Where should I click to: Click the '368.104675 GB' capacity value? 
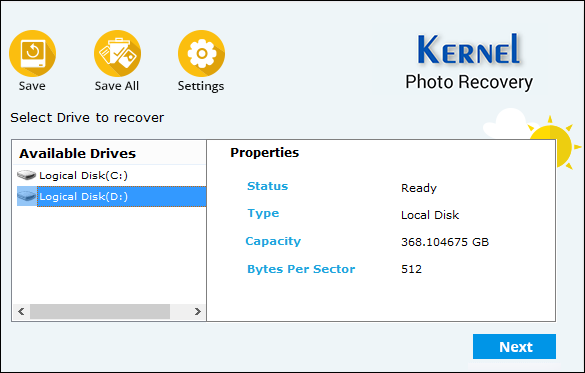(x=445, y=242)
